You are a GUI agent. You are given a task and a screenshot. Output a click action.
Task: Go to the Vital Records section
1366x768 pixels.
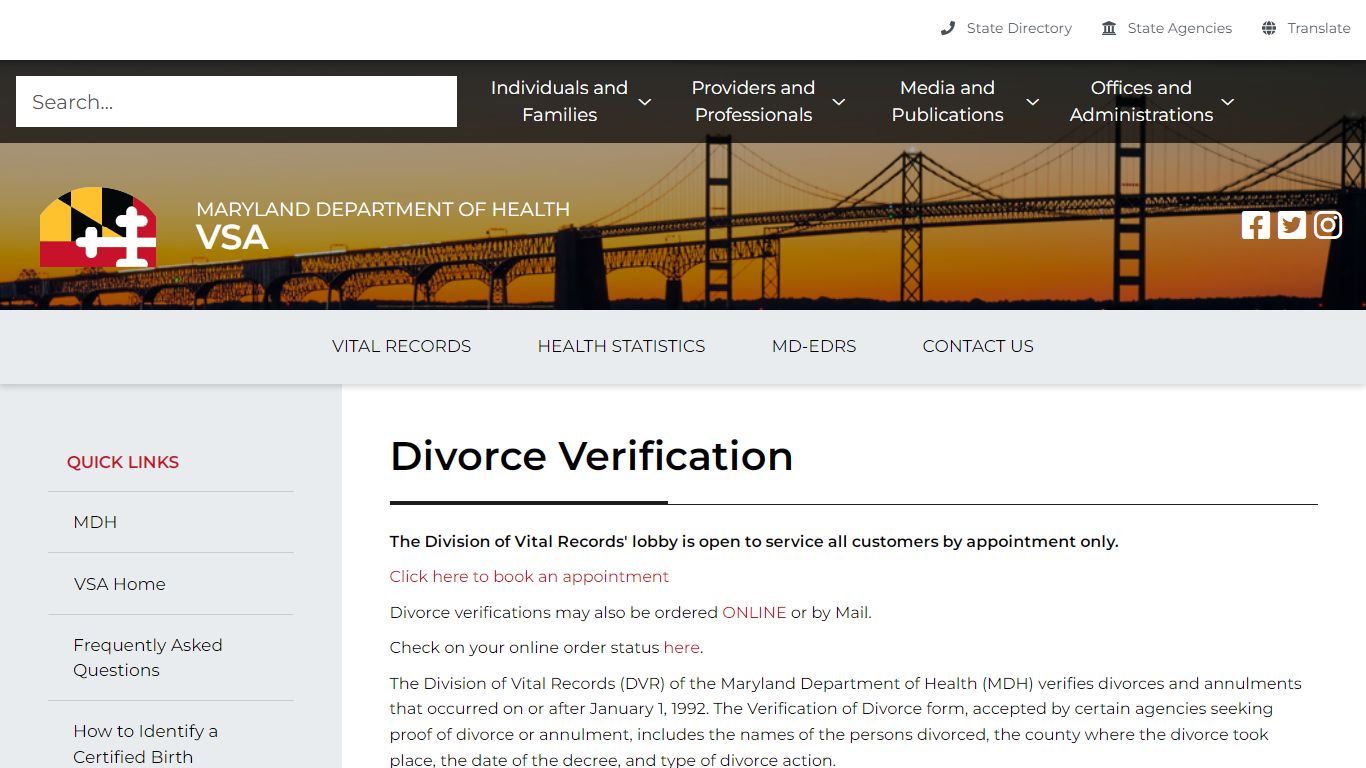pyautogui.click(x=401, y=346)
